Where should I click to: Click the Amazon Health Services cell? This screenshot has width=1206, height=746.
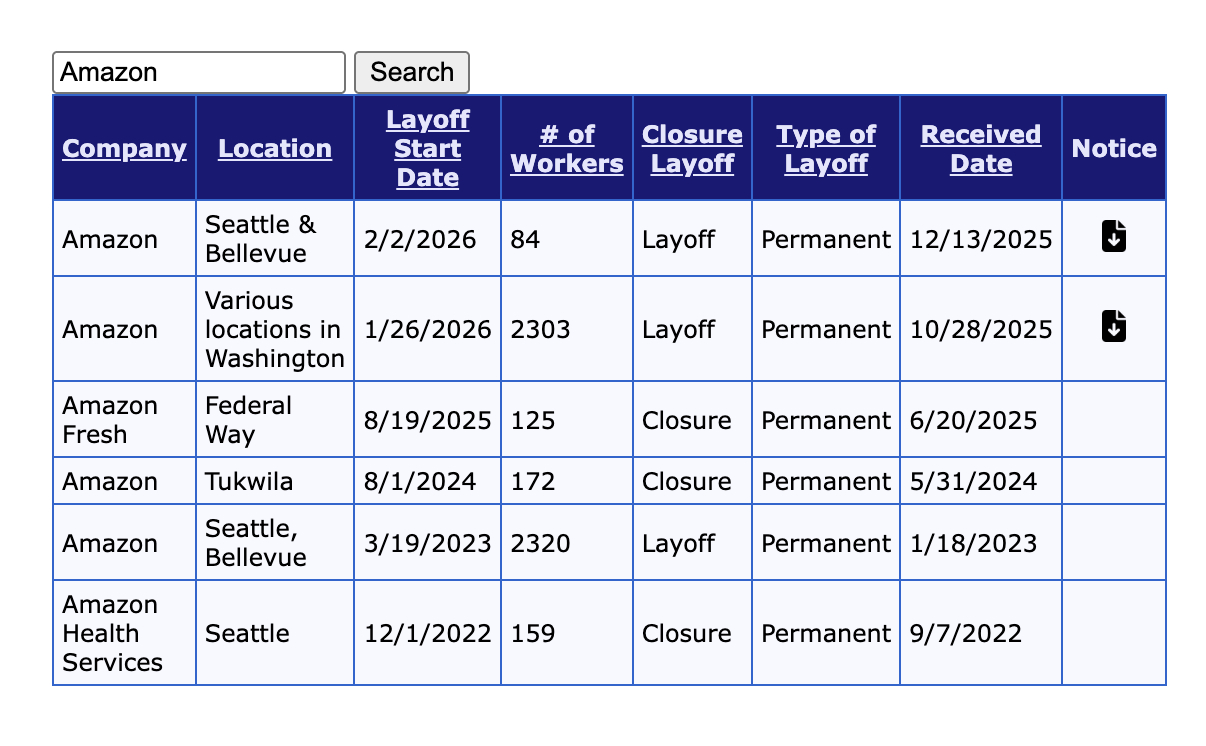click(112, 633)
